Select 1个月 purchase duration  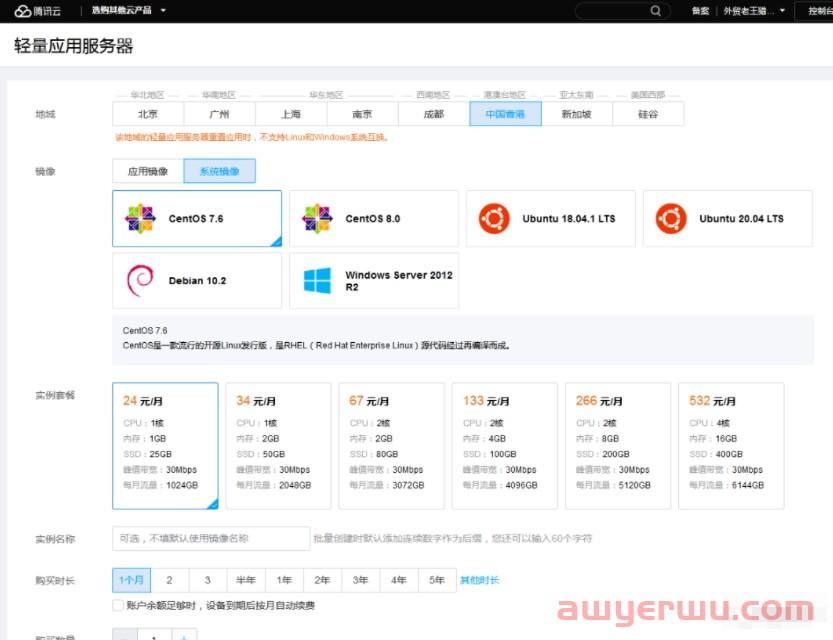click(x=131, y=580)
